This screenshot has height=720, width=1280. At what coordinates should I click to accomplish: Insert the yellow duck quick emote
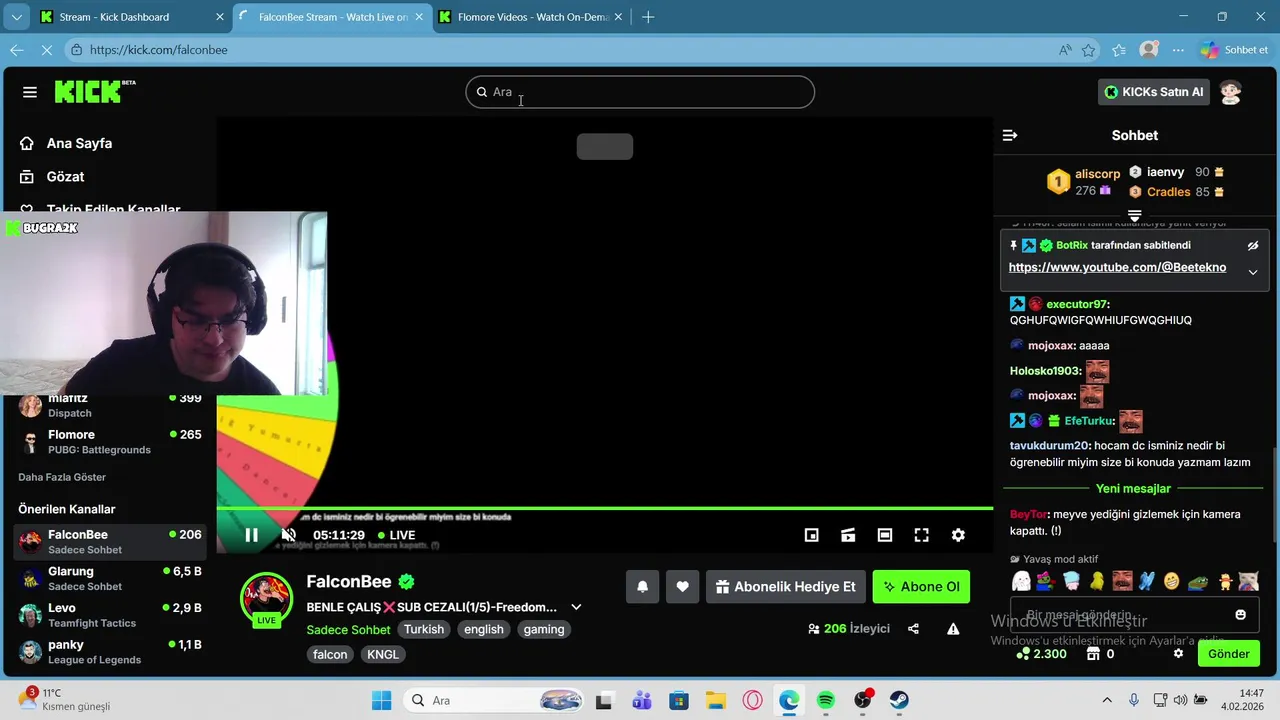(x=1097, y=581)
